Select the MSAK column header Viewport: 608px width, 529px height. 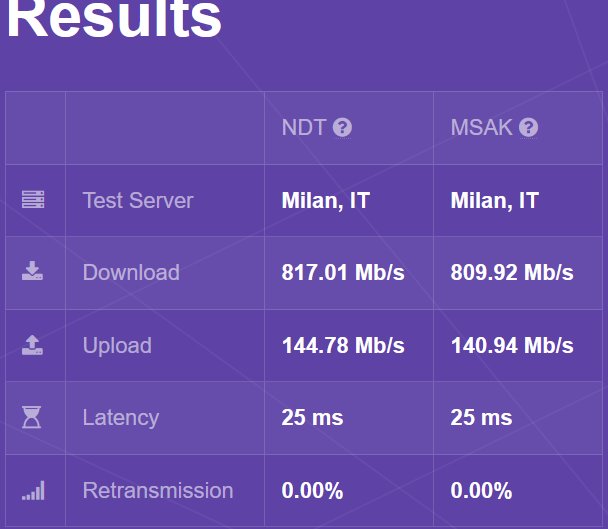pos(482,128)
